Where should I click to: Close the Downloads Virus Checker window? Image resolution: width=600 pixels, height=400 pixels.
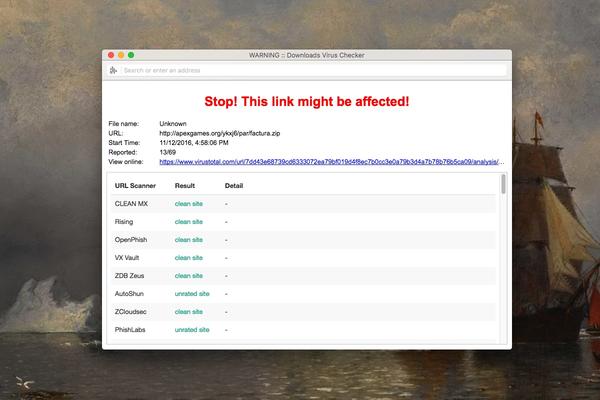click(109, 54)
